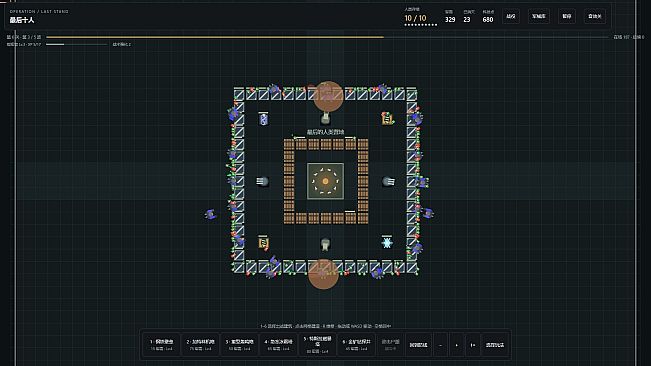Select the multi-barrel turret on the right side
The width and height of the screenshot is (651, 366).
click(388, 181)
